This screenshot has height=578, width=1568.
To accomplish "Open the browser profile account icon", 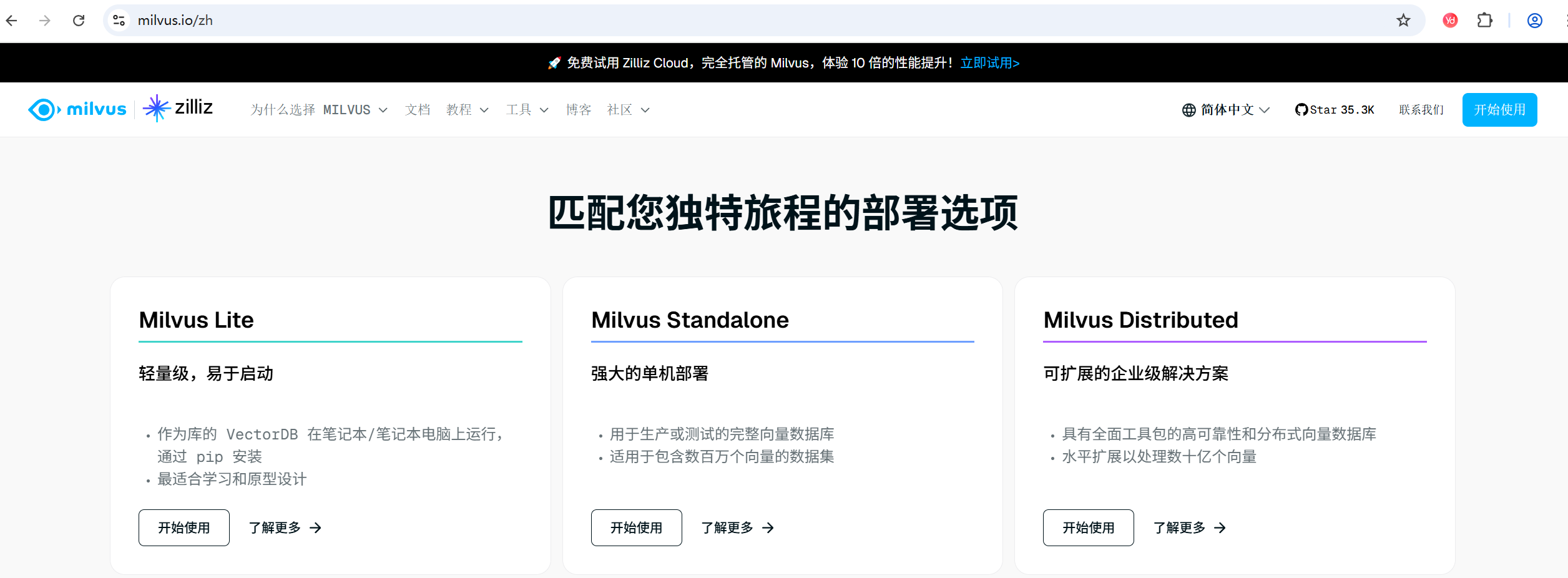I will click(1534, 20).
